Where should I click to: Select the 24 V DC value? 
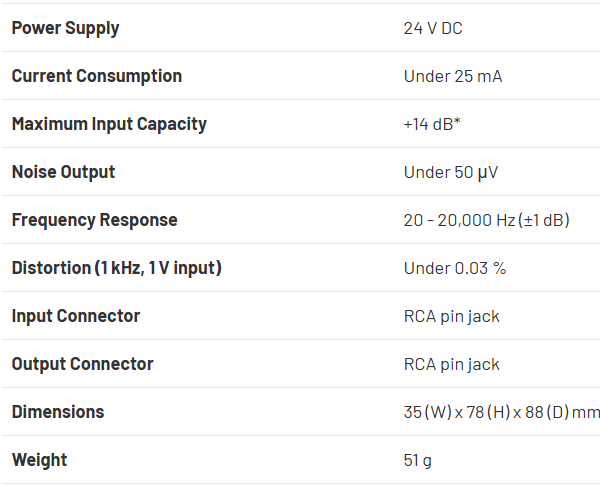point(433,28)
